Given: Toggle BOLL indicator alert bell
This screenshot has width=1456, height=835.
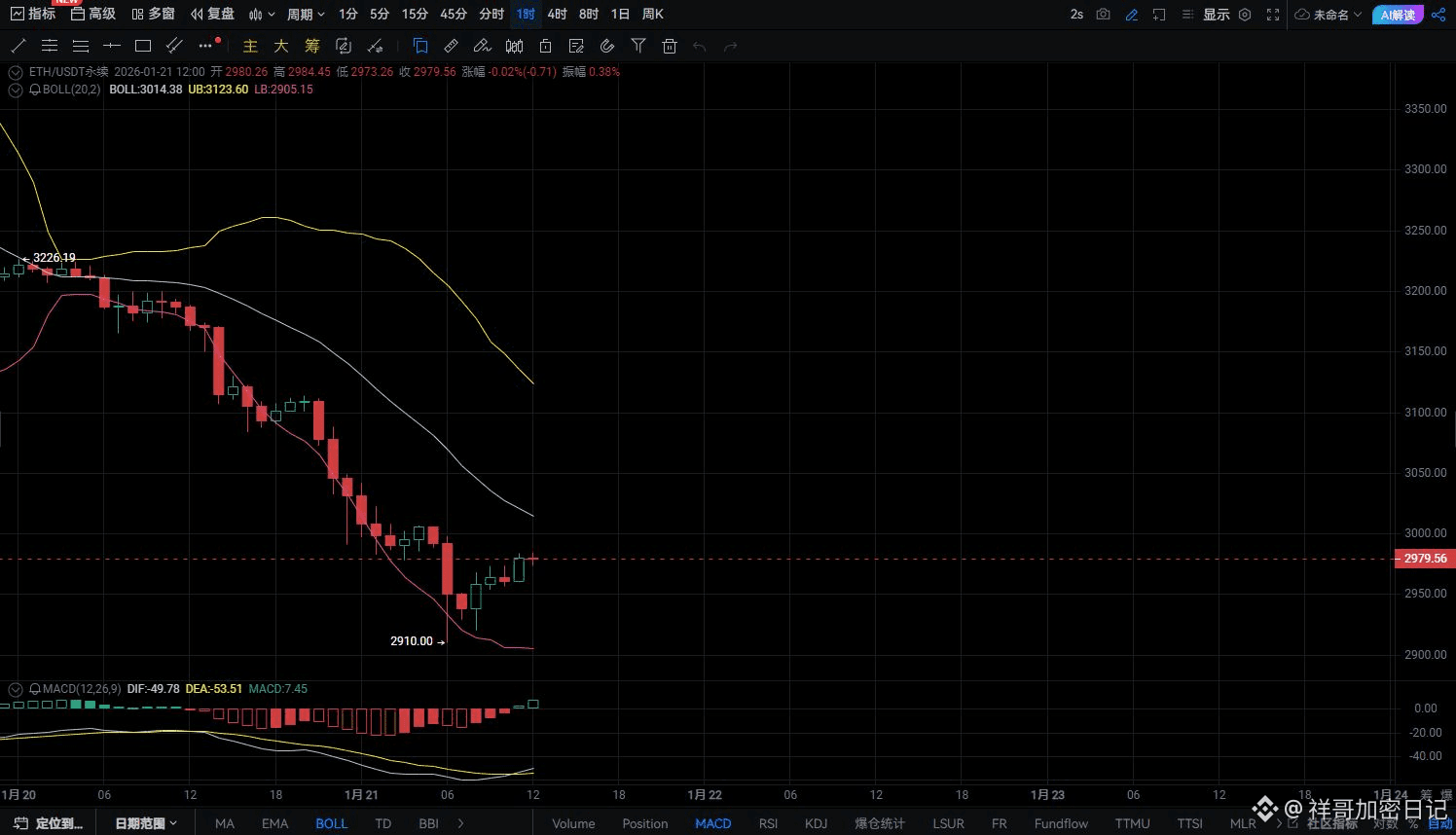Looking at the screenshot, I should (x=35, y=90).
